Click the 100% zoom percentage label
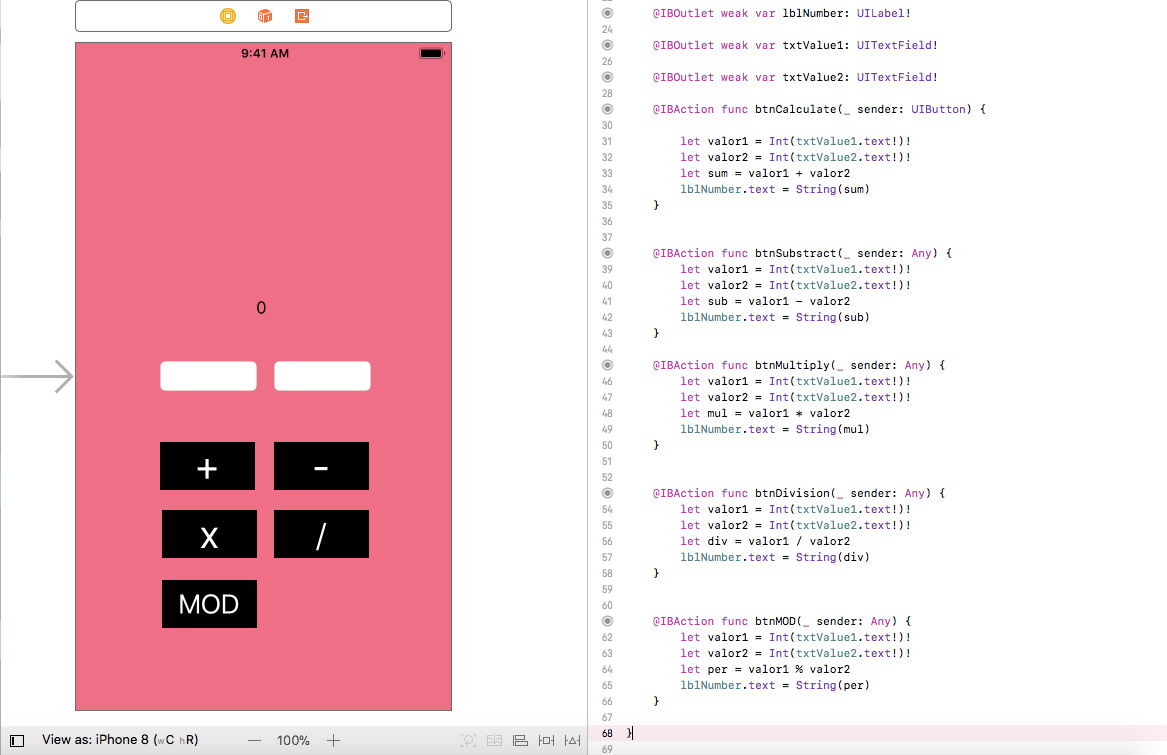 (292, 740)
